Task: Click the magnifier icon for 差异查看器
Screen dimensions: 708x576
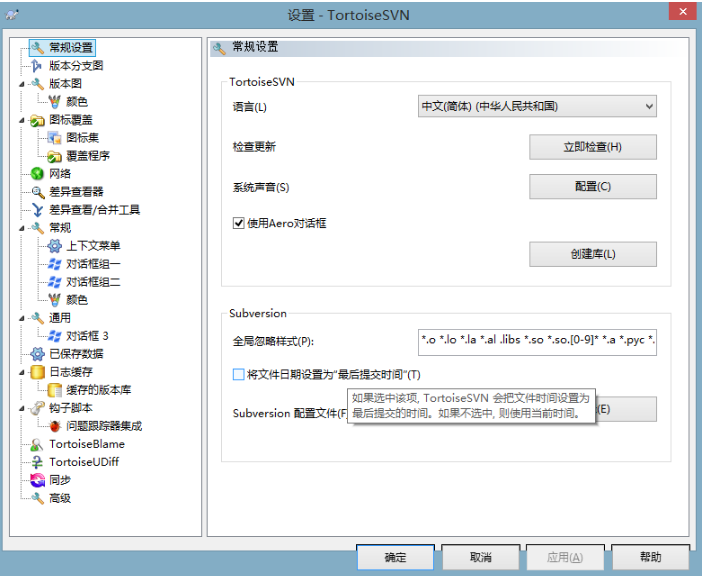Action: 37,192
